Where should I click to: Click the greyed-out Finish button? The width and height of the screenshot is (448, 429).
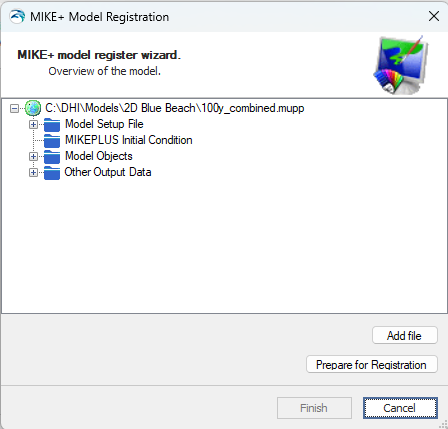tap(314, 408)
